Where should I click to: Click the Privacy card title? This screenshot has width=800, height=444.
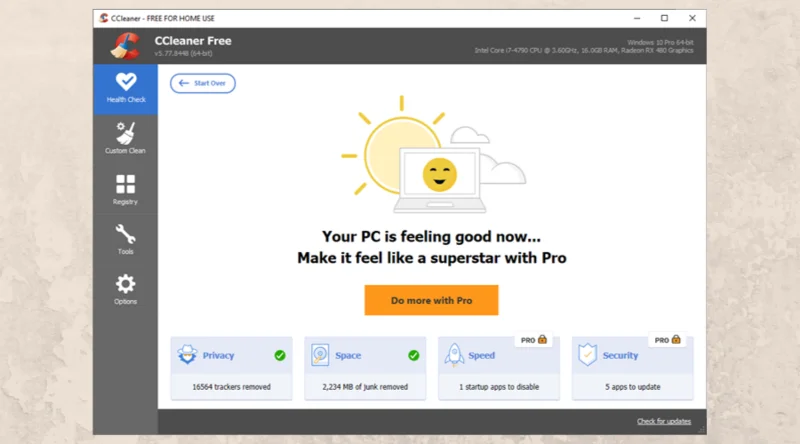click(x=218, y=355)
